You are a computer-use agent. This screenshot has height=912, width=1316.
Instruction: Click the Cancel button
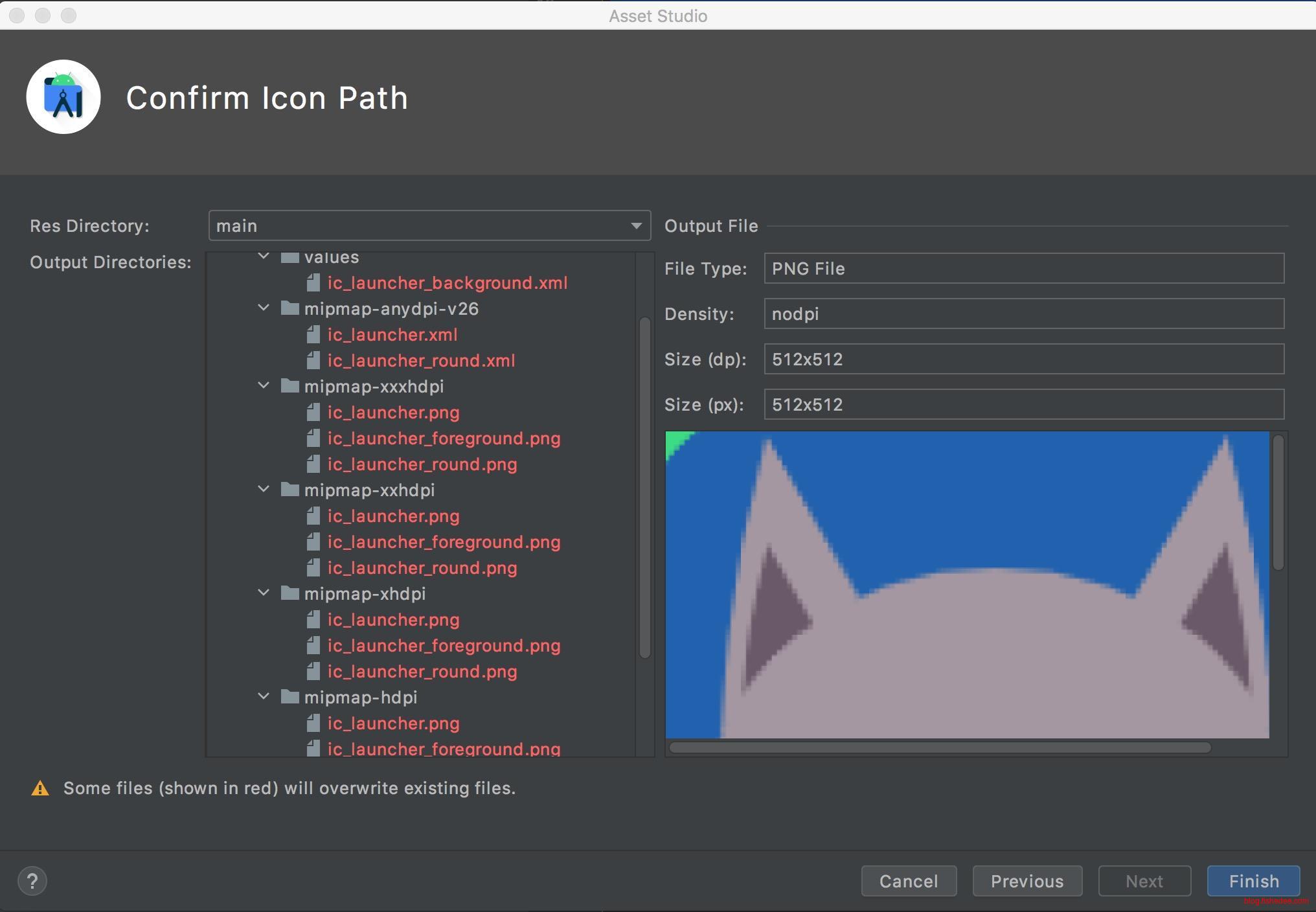pos(908,881)
